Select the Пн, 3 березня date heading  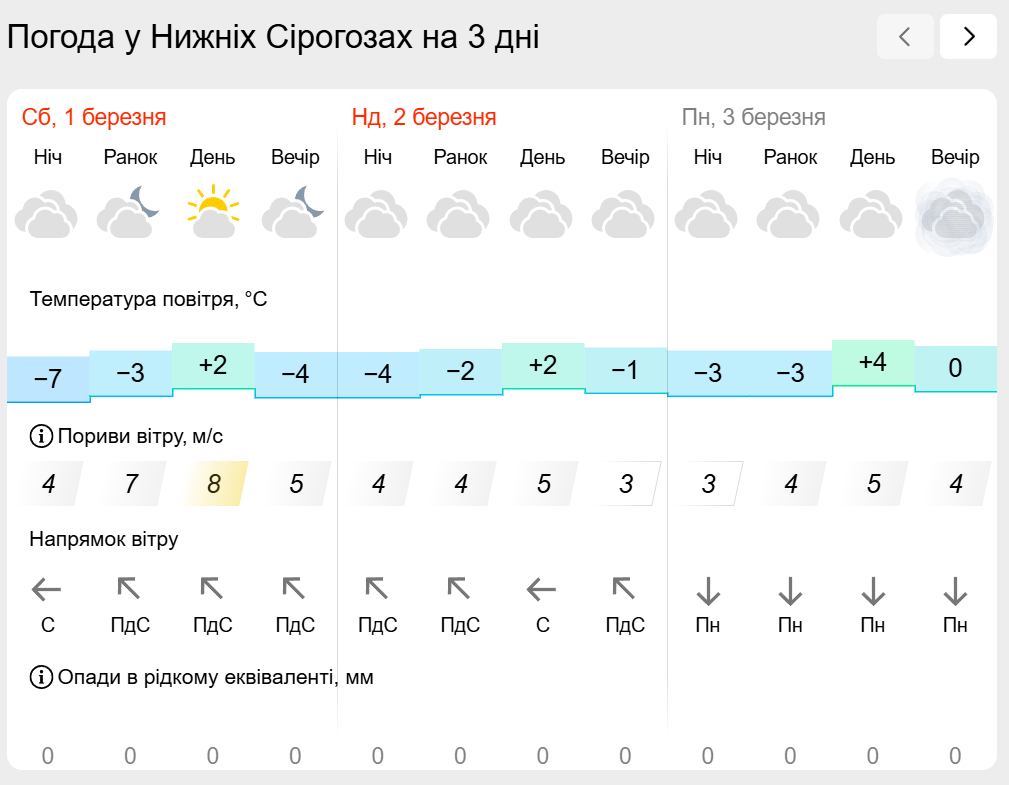click(754, 117)
